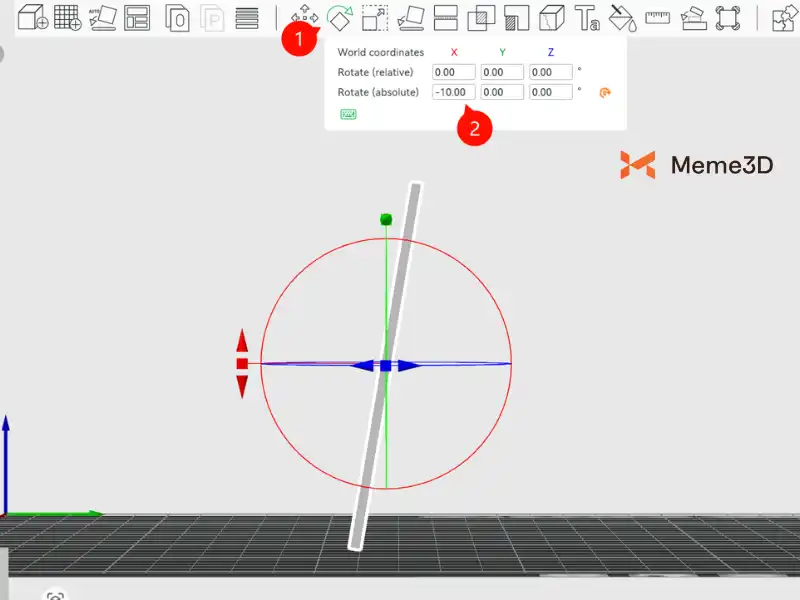Viewport: 800px width, 600px height.
Task: Open the Text shape tool
Action: tap(587, 18)
